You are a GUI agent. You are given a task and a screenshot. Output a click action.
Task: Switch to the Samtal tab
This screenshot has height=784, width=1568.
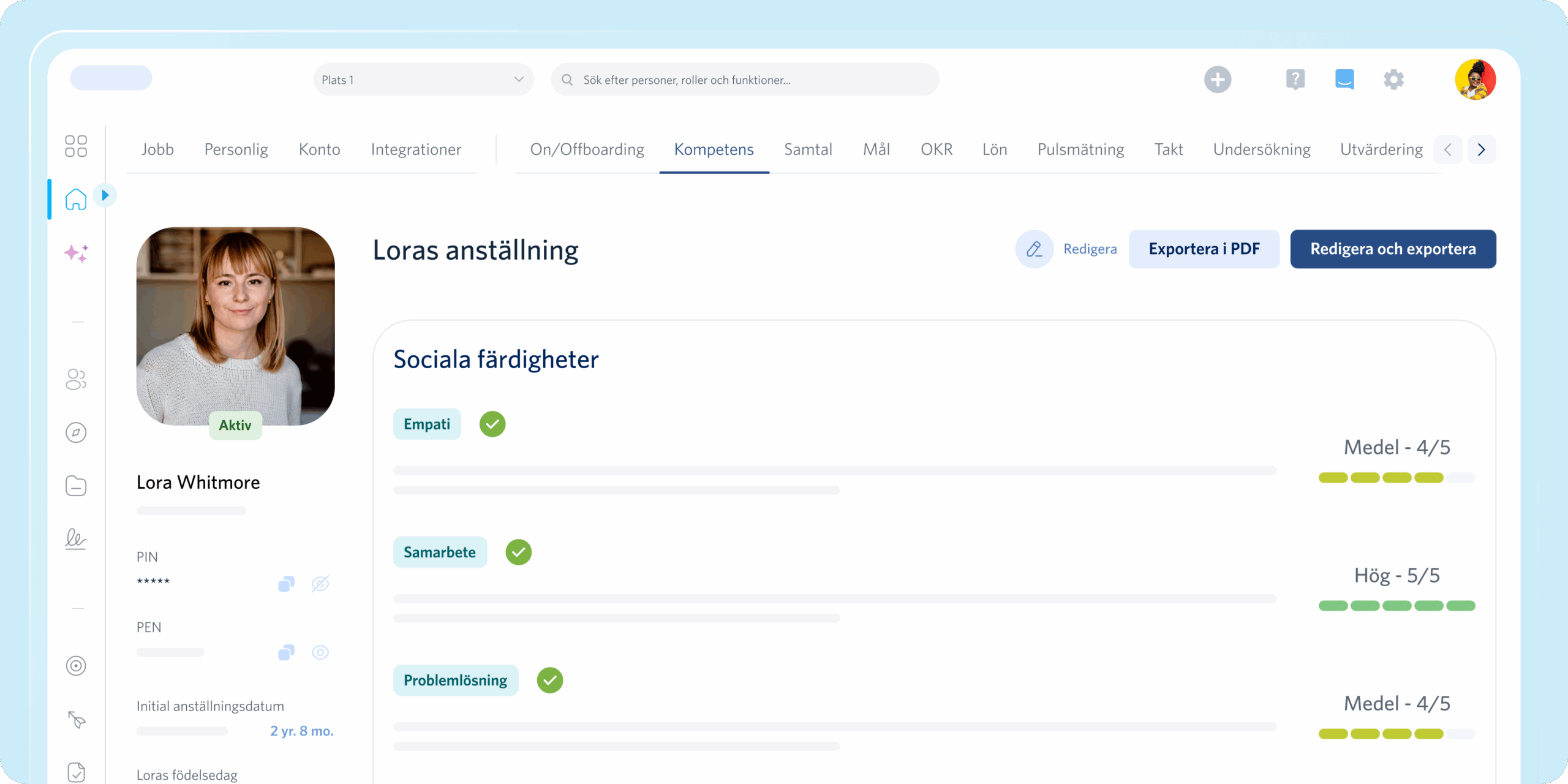pyautogui.click(x=808, y=149)
